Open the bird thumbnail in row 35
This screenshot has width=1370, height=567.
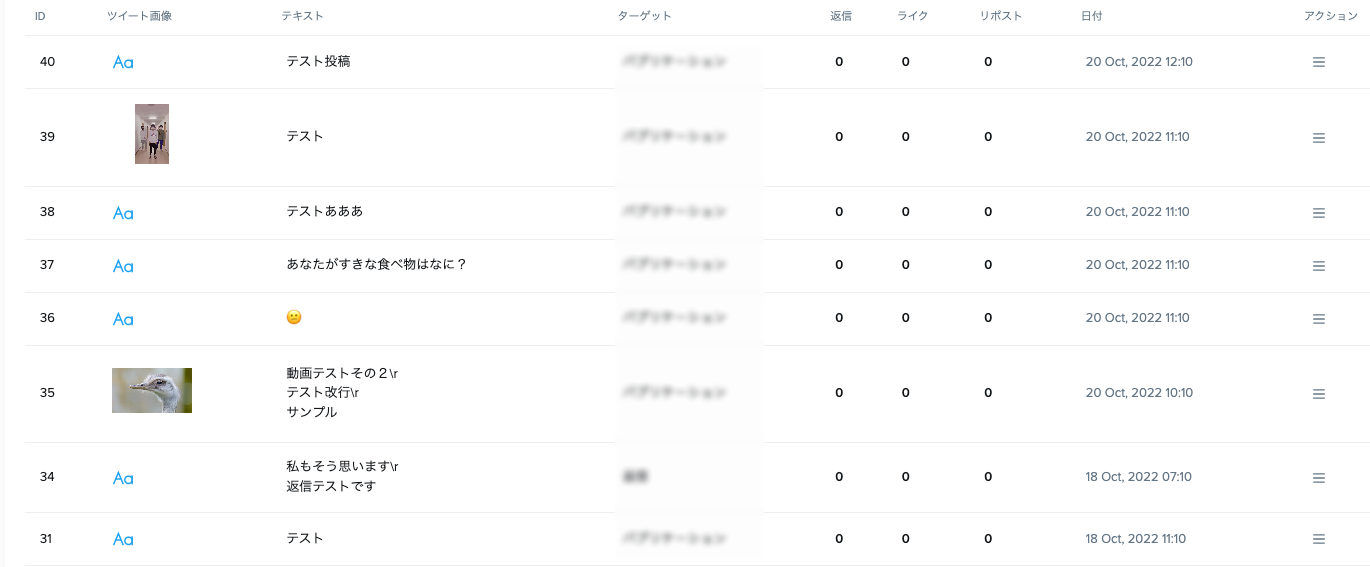click(x=152, y=390)
